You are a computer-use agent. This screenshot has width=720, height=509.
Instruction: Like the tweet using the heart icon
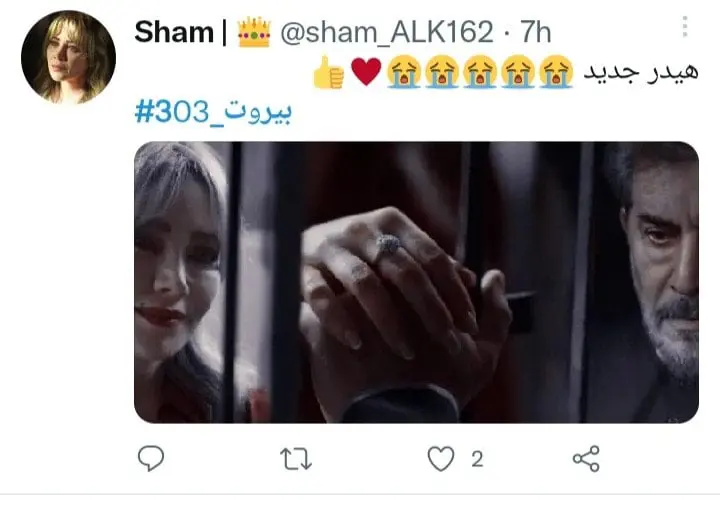click(441, 458)
